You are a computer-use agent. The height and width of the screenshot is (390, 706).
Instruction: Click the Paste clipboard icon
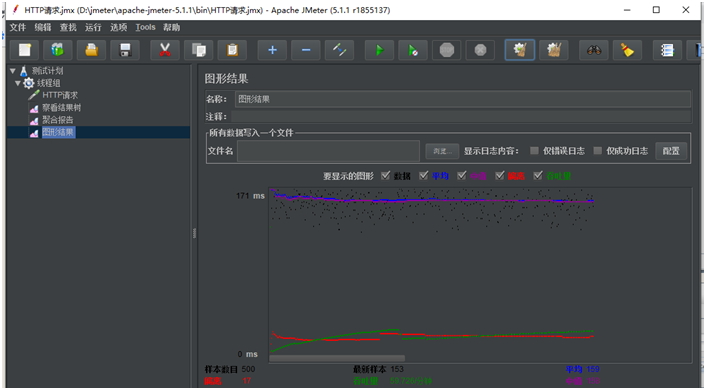(232, 50)
